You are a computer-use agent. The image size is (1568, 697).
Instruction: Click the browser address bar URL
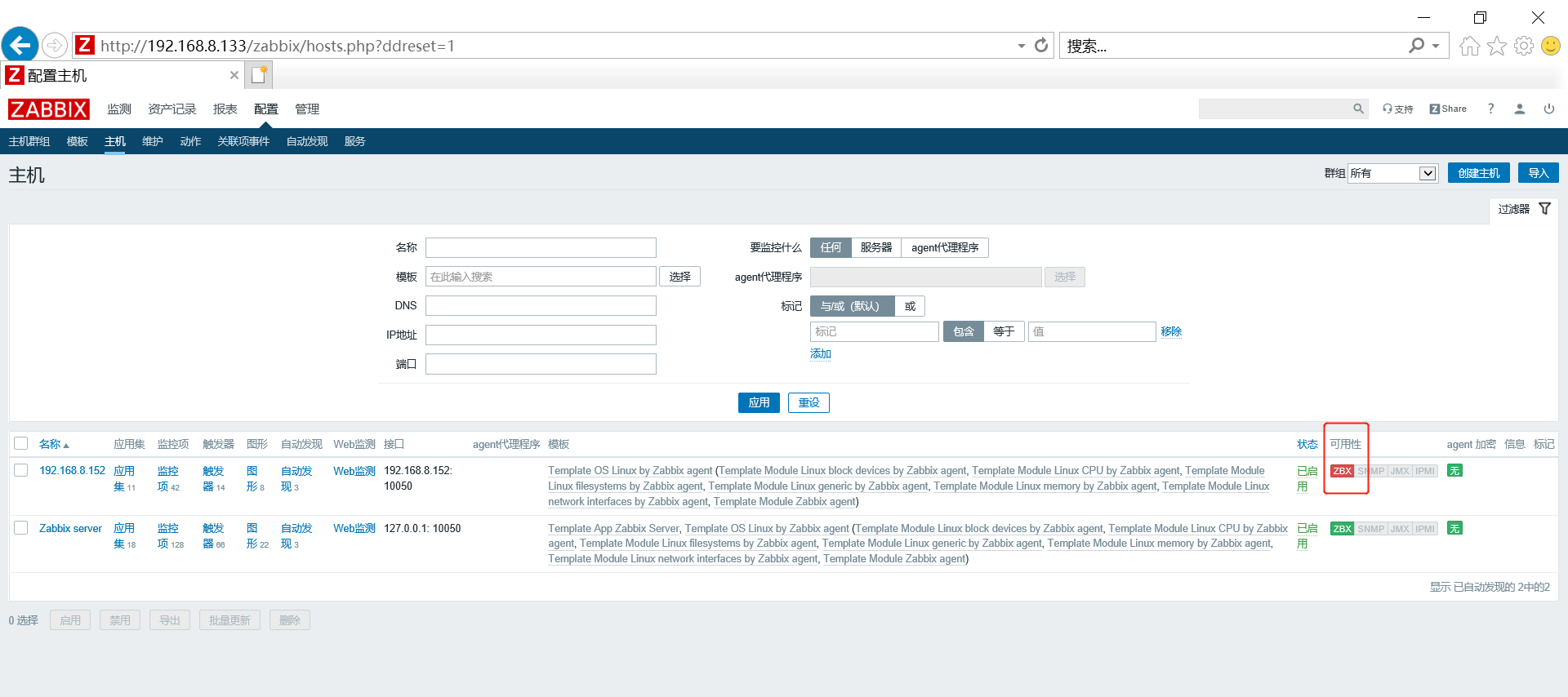click(x=278, y=46)
